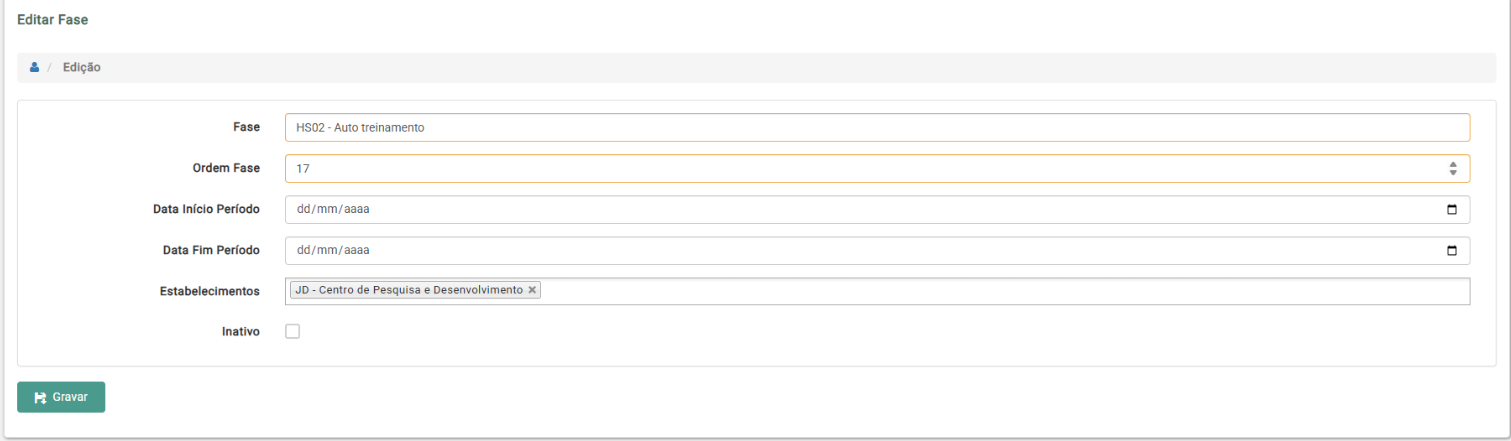The image size is (1511, 441).
Task: Click the JD - Centro de Pesquisa tag text
Action: pyautogui.click(x=408, y=290)
